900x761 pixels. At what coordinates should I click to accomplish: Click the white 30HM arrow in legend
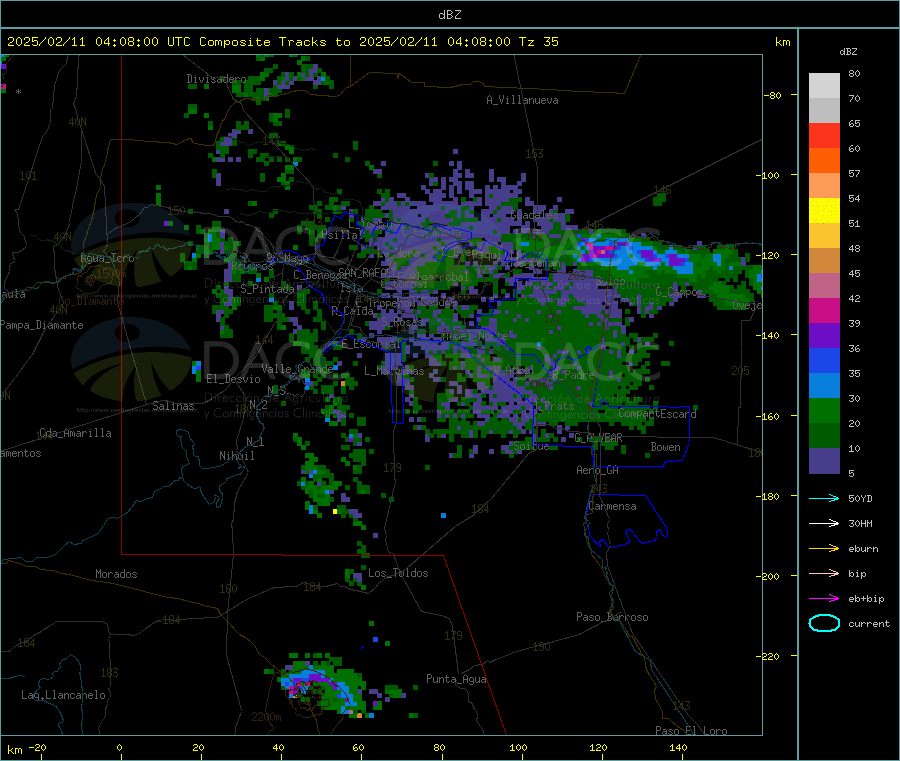pos(824,523)
